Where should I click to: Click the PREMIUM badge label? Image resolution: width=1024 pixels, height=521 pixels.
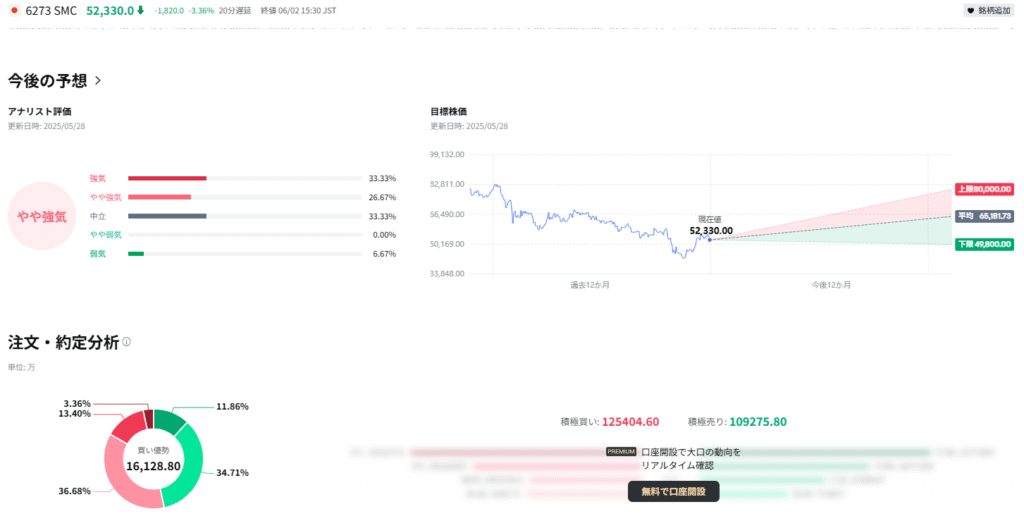[621, 452]
